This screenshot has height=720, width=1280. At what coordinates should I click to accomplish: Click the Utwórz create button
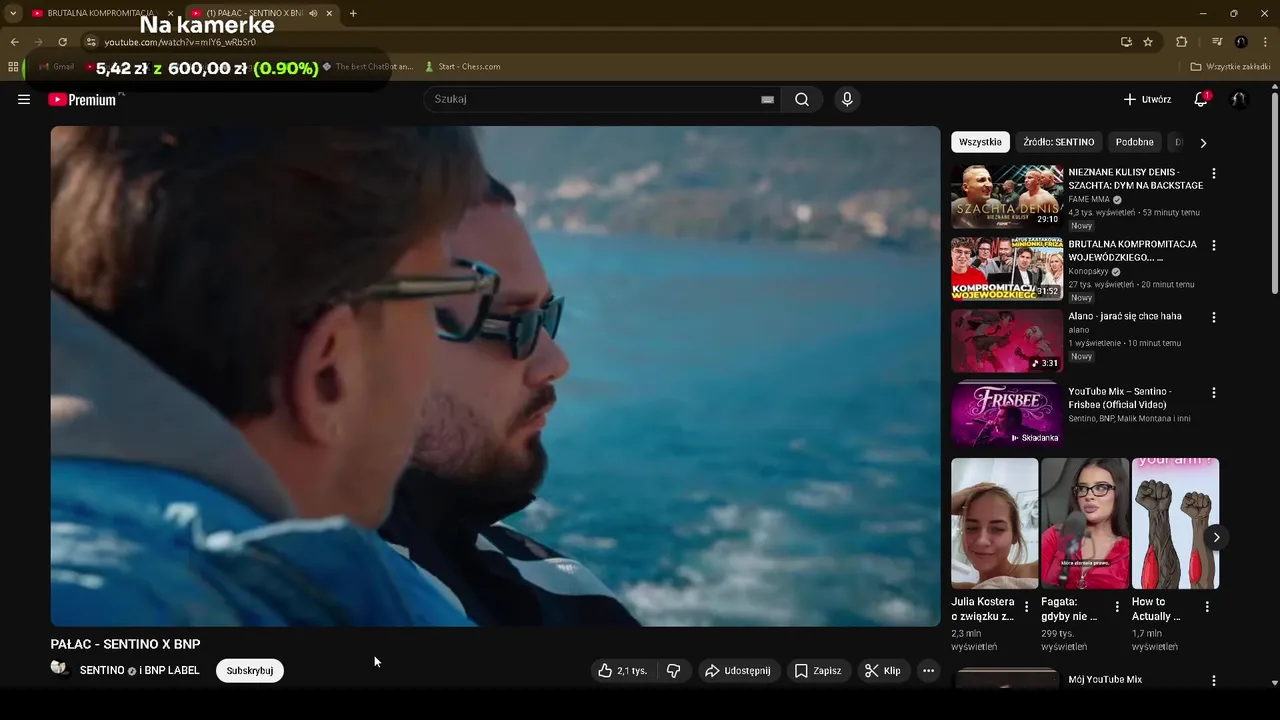[x=1147, y=99]
